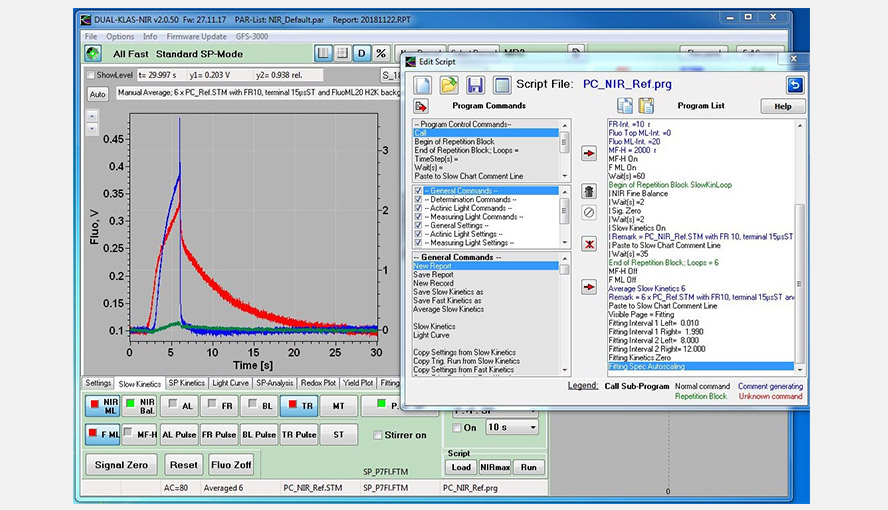This screenshot has height=510, width=888.
Task: Click the down arrow stepper beside the chart
Action: tap(92, 129)
